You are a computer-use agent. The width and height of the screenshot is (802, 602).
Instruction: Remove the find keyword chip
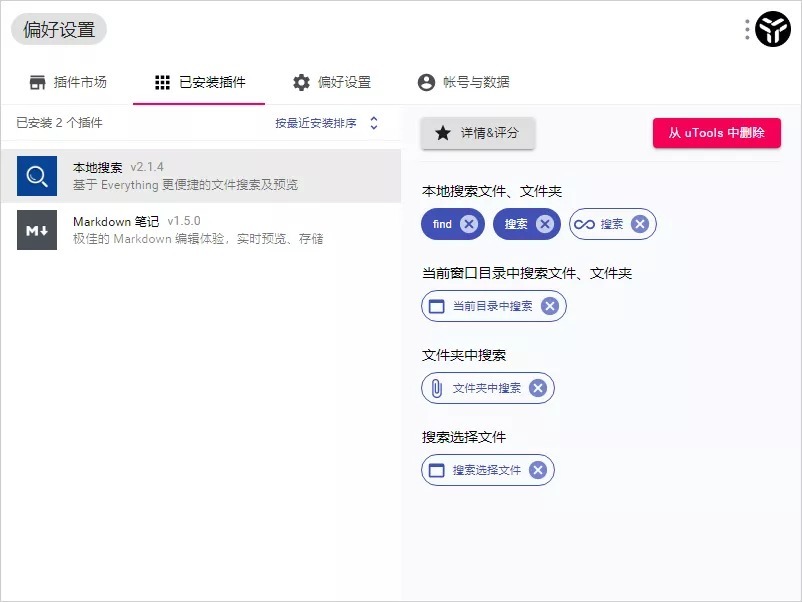click(x=469, y=224)
